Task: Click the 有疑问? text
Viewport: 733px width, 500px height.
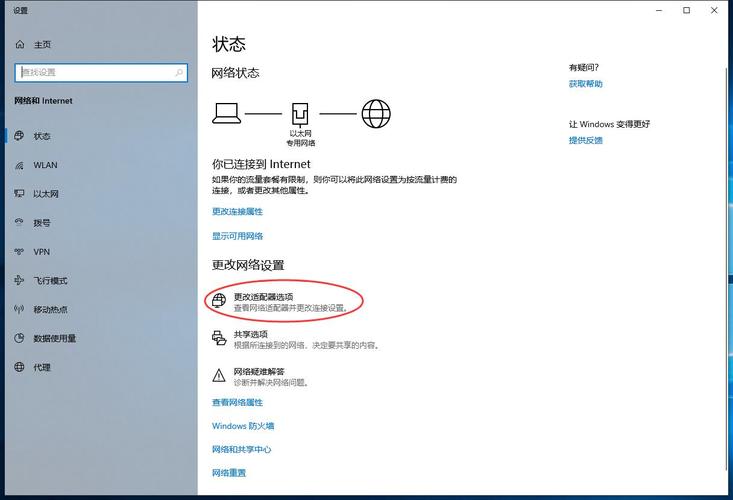Action: pos(583,67)
